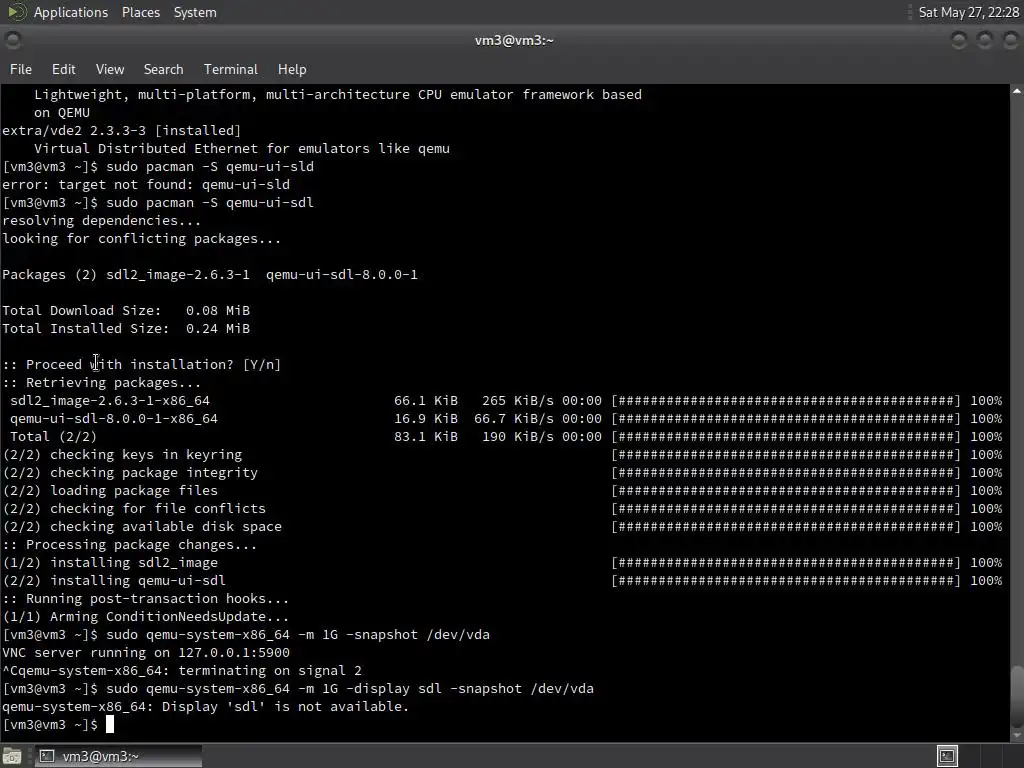The height and width of the screenshot is (768, 1024).
Task: Select the vm3@vm3:~ taskbar window button
Action: 117,756
